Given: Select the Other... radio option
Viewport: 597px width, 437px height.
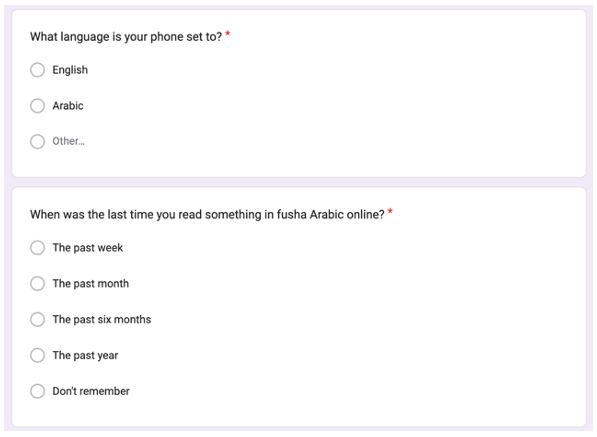Looking at the screenshot, I should tap(37, 141).
